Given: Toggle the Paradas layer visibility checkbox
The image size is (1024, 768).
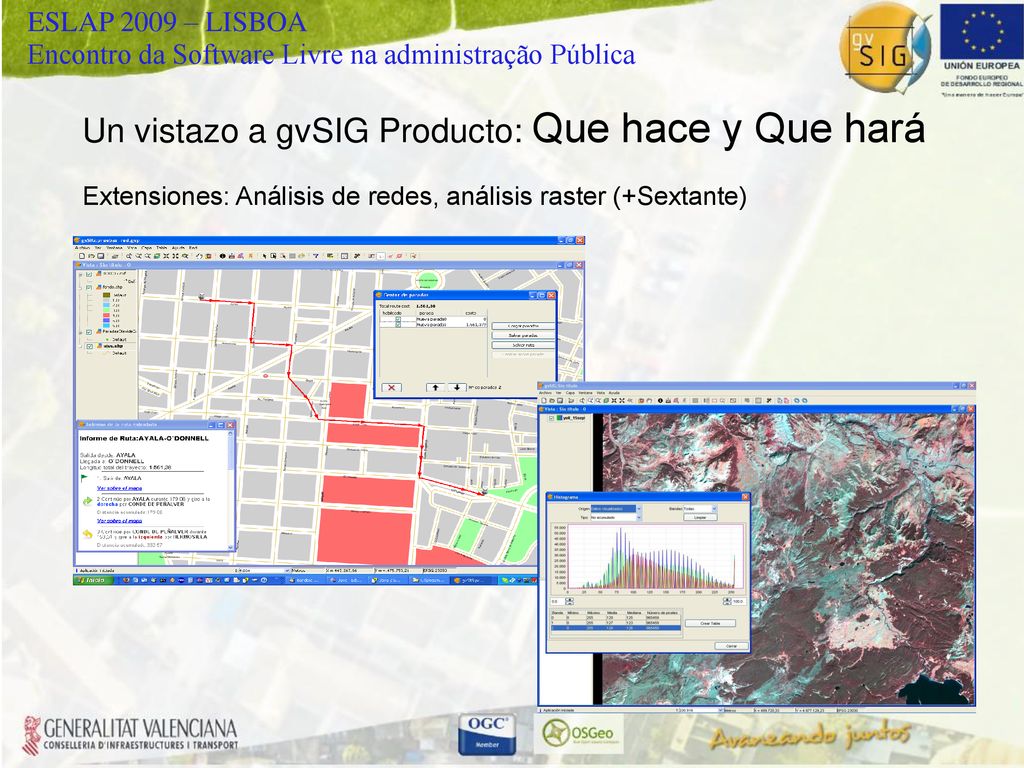Looking at the screenshot, I should click(89, 332).
